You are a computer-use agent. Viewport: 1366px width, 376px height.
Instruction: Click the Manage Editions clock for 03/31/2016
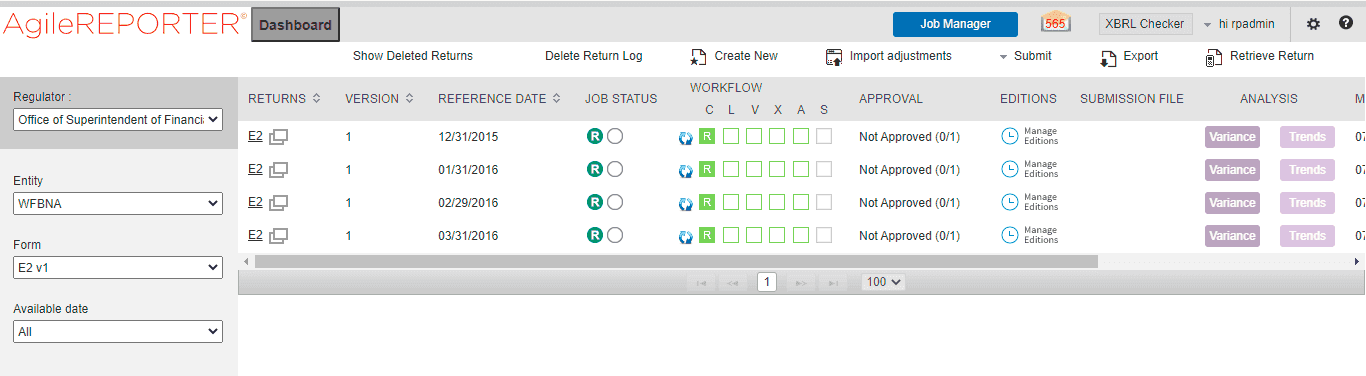pos(1010,236)
